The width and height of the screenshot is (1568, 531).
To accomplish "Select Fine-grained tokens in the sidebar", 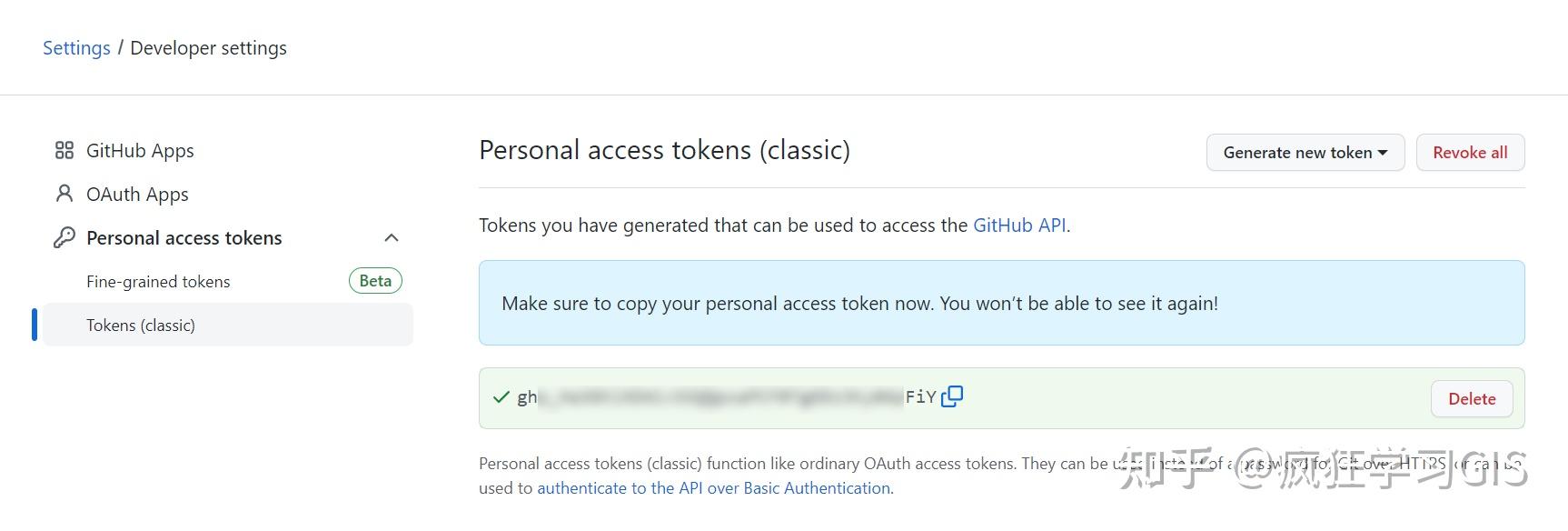I will [x=158, y=281].
